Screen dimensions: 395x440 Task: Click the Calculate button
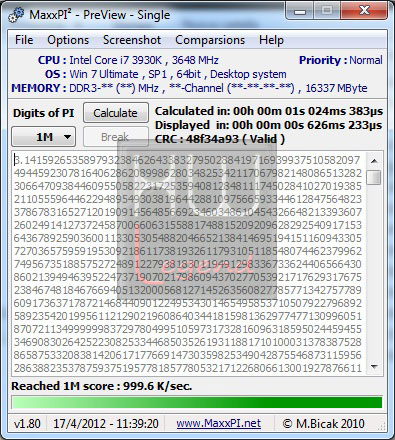pyautogui.click(x=115, y=113)
